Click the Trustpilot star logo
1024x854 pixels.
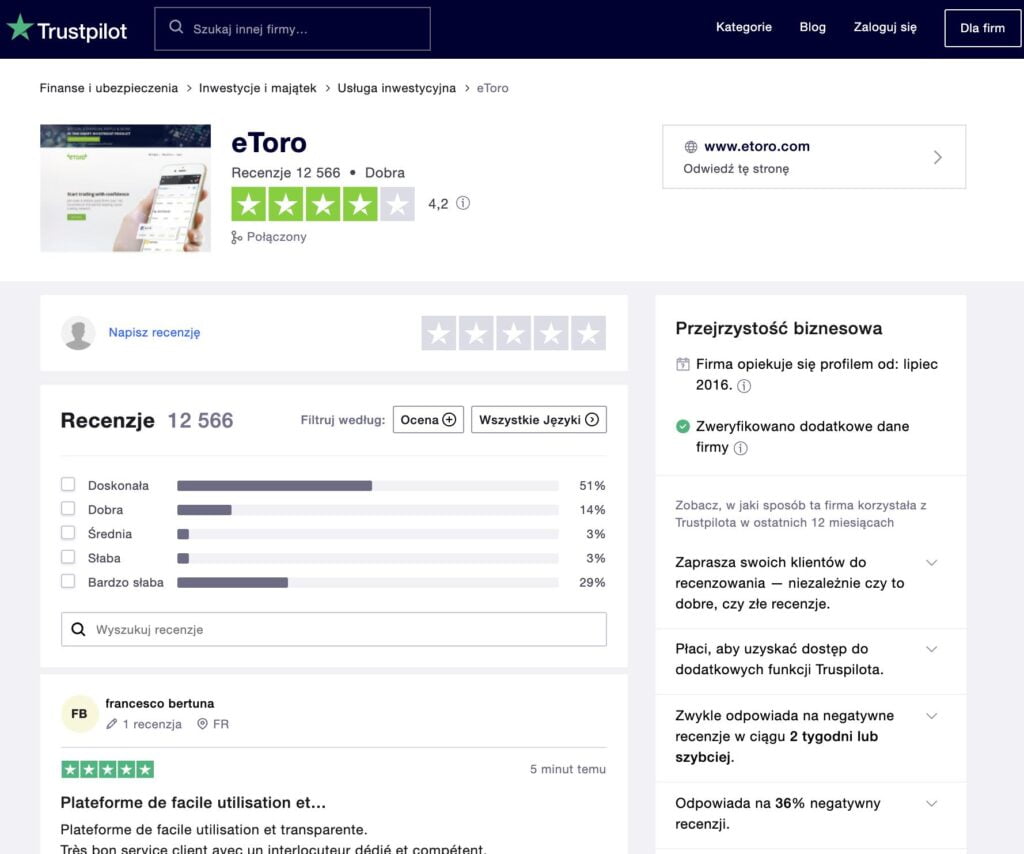20,27
